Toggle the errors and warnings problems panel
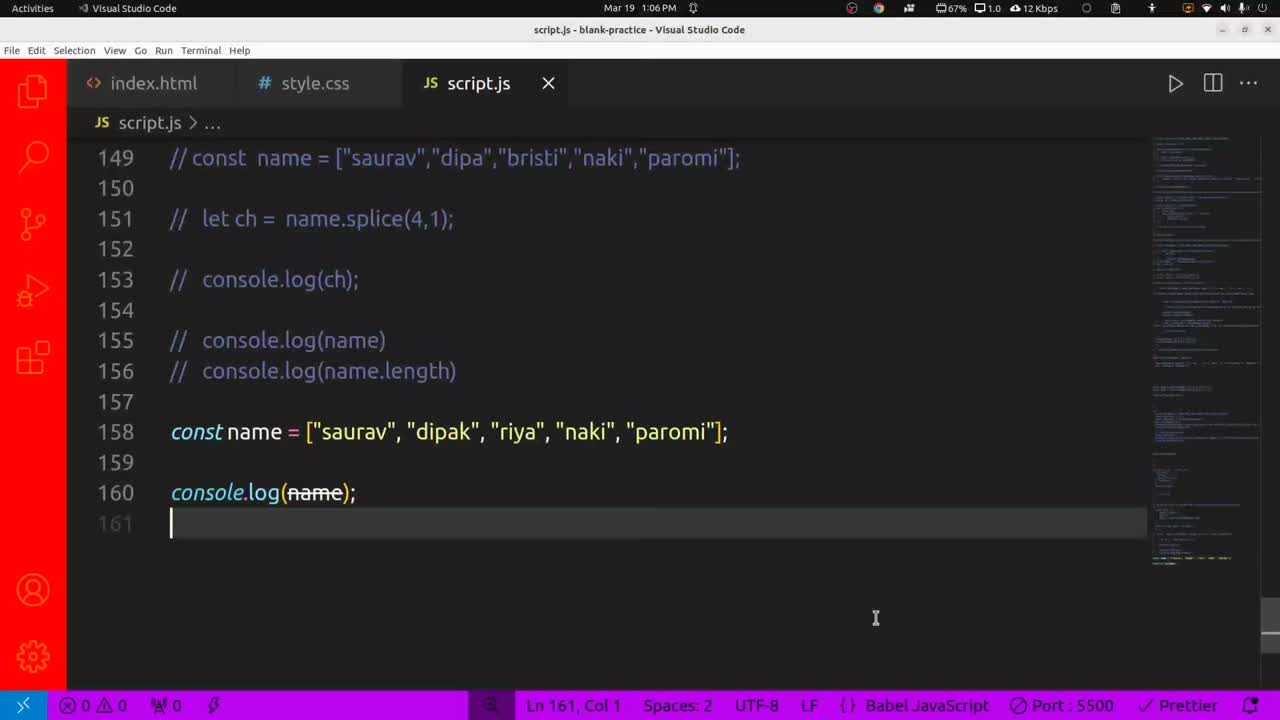Viewport: 1280px width, 720px height. pyautogui.click(x=93, y=705)
